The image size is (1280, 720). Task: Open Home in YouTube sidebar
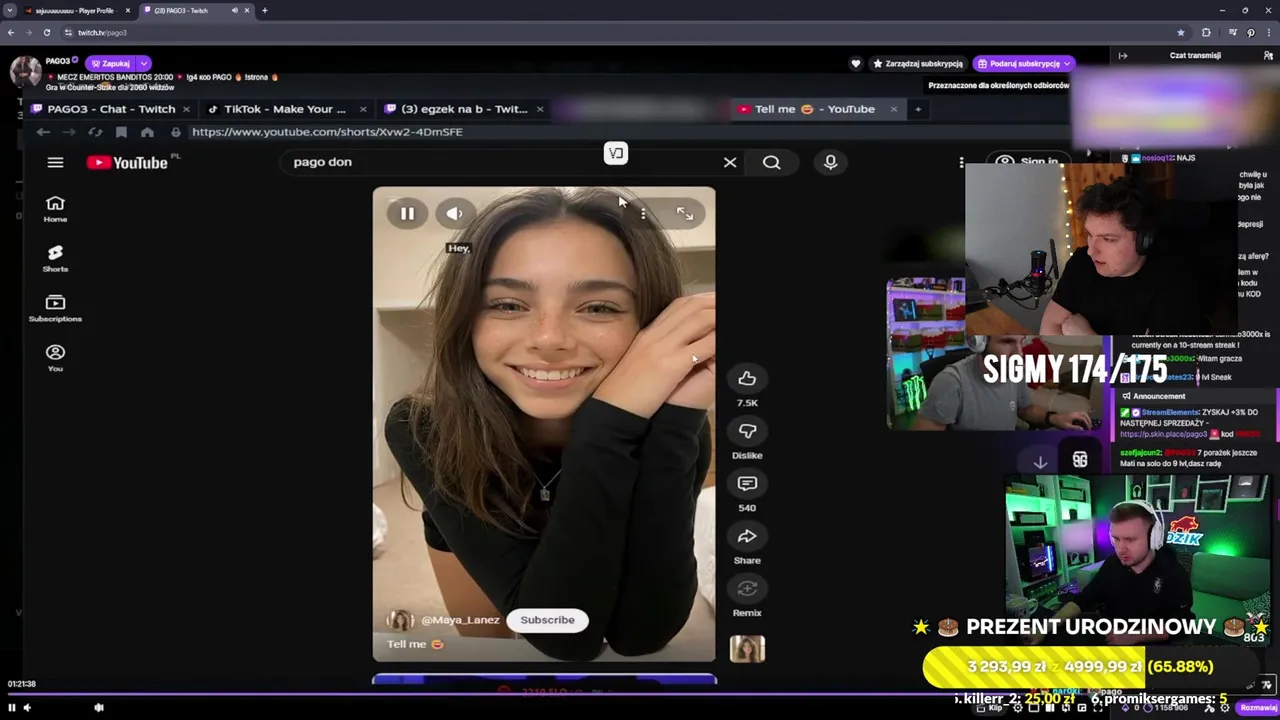coord(55,208)
